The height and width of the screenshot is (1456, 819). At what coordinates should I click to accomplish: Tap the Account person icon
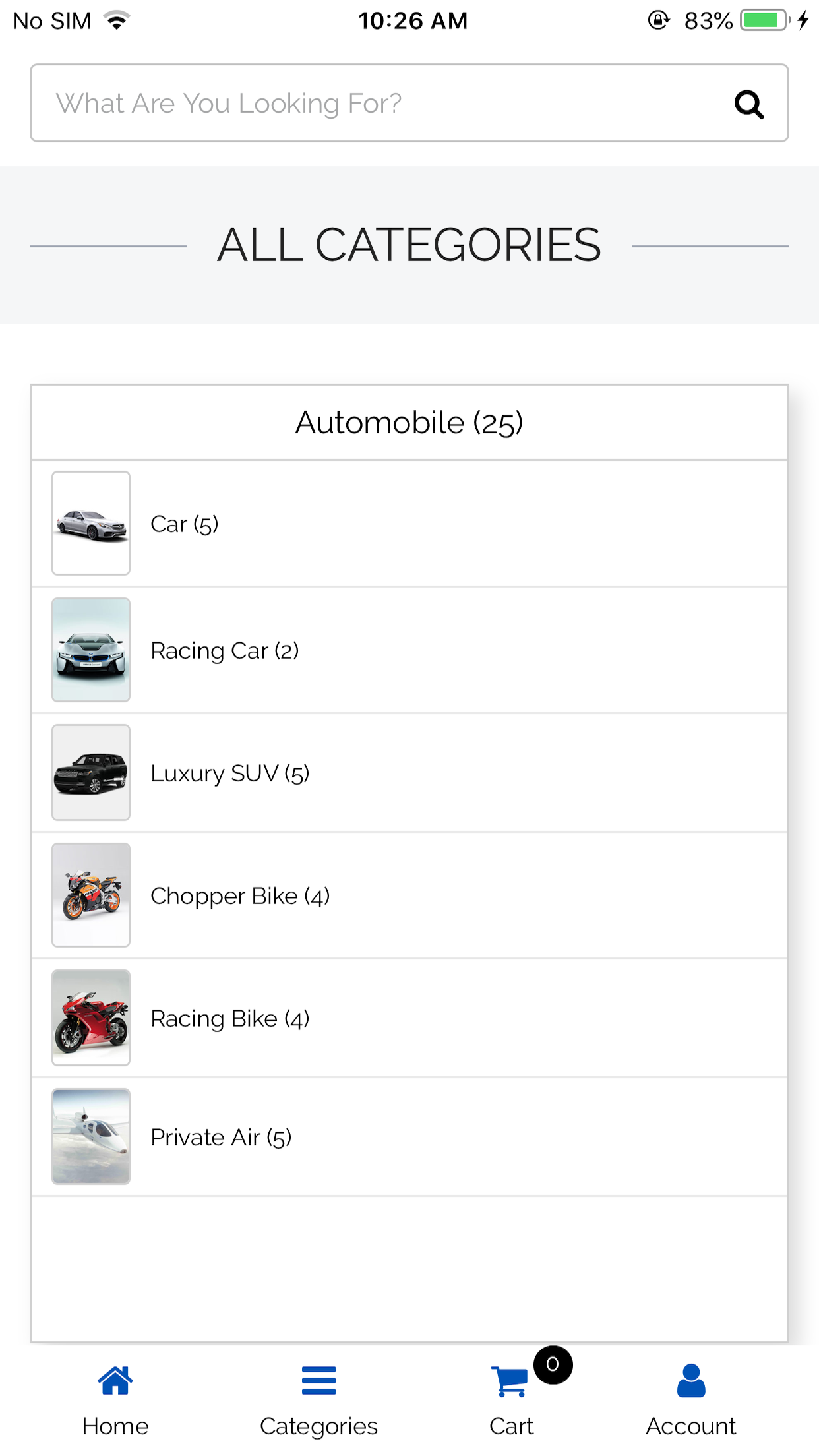(x=690, y=1380)
